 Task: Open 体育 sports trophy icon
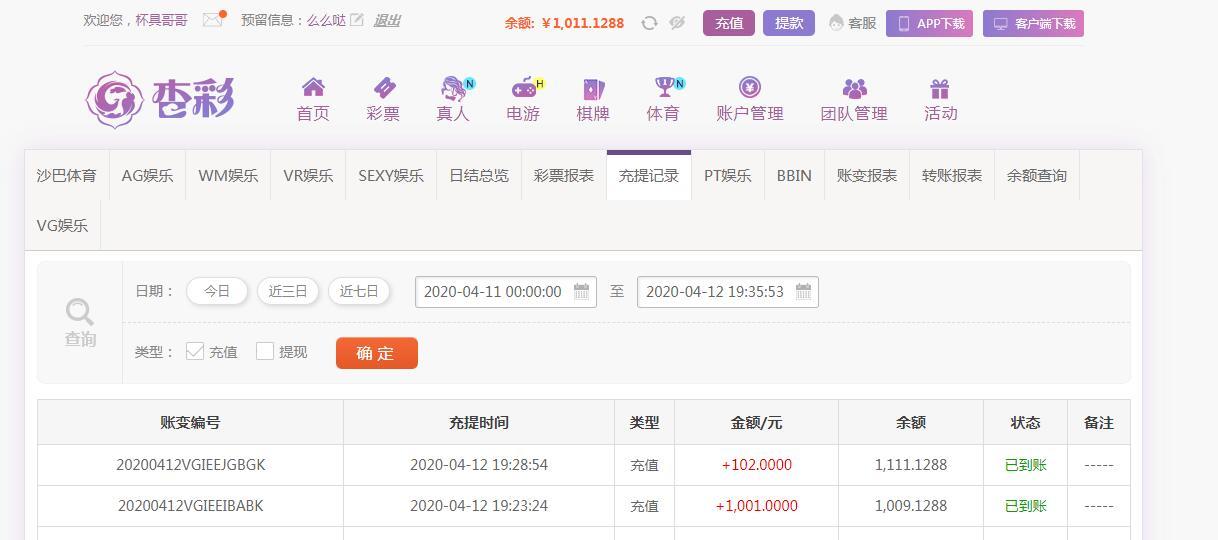click(x=664, y=88)
